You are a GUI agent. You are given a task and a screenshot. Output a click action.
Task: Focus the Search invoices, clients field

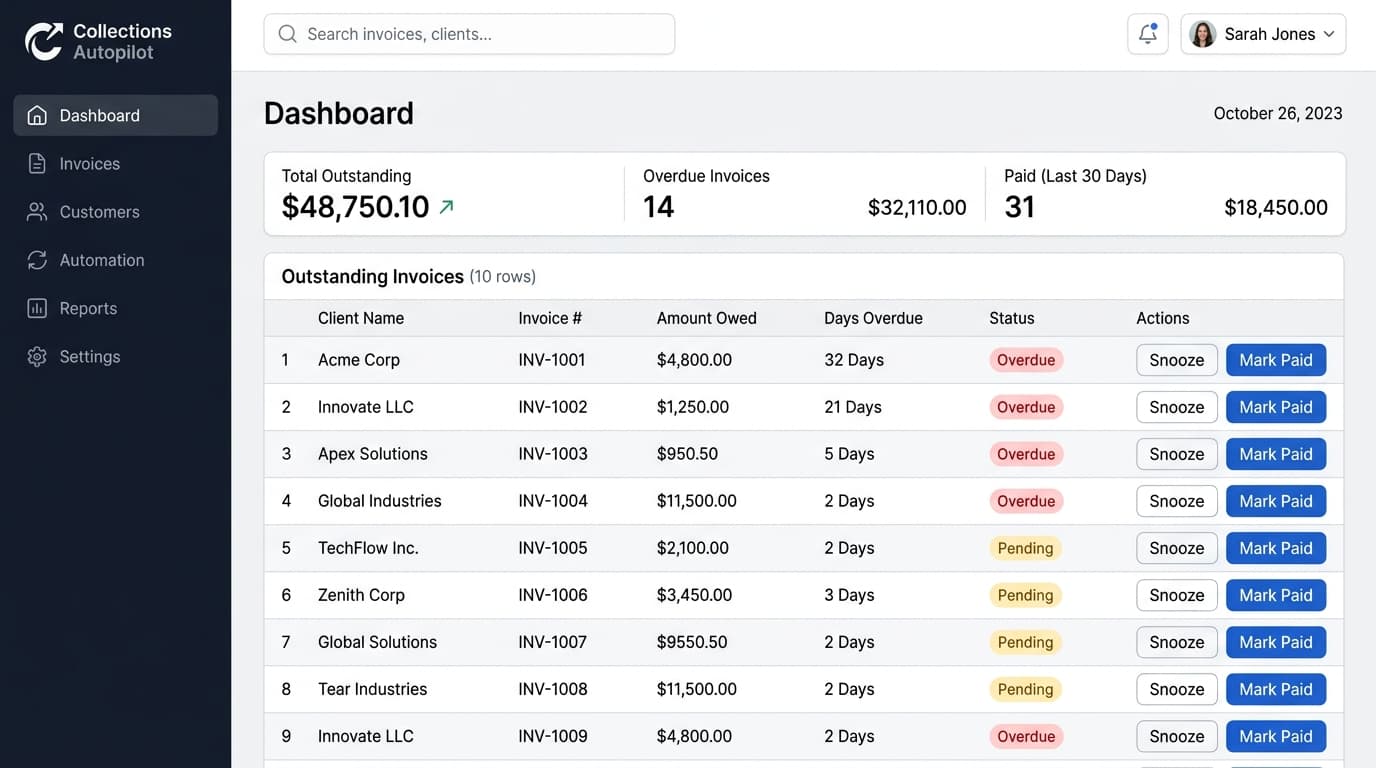tap(469, 34)
